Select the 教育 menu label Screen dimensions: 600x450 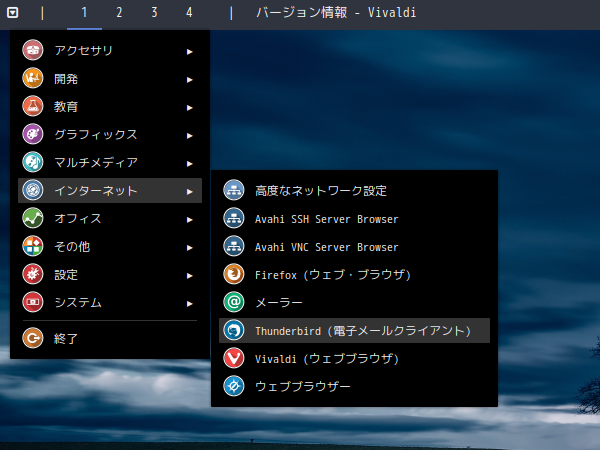[x=66, y=107]
